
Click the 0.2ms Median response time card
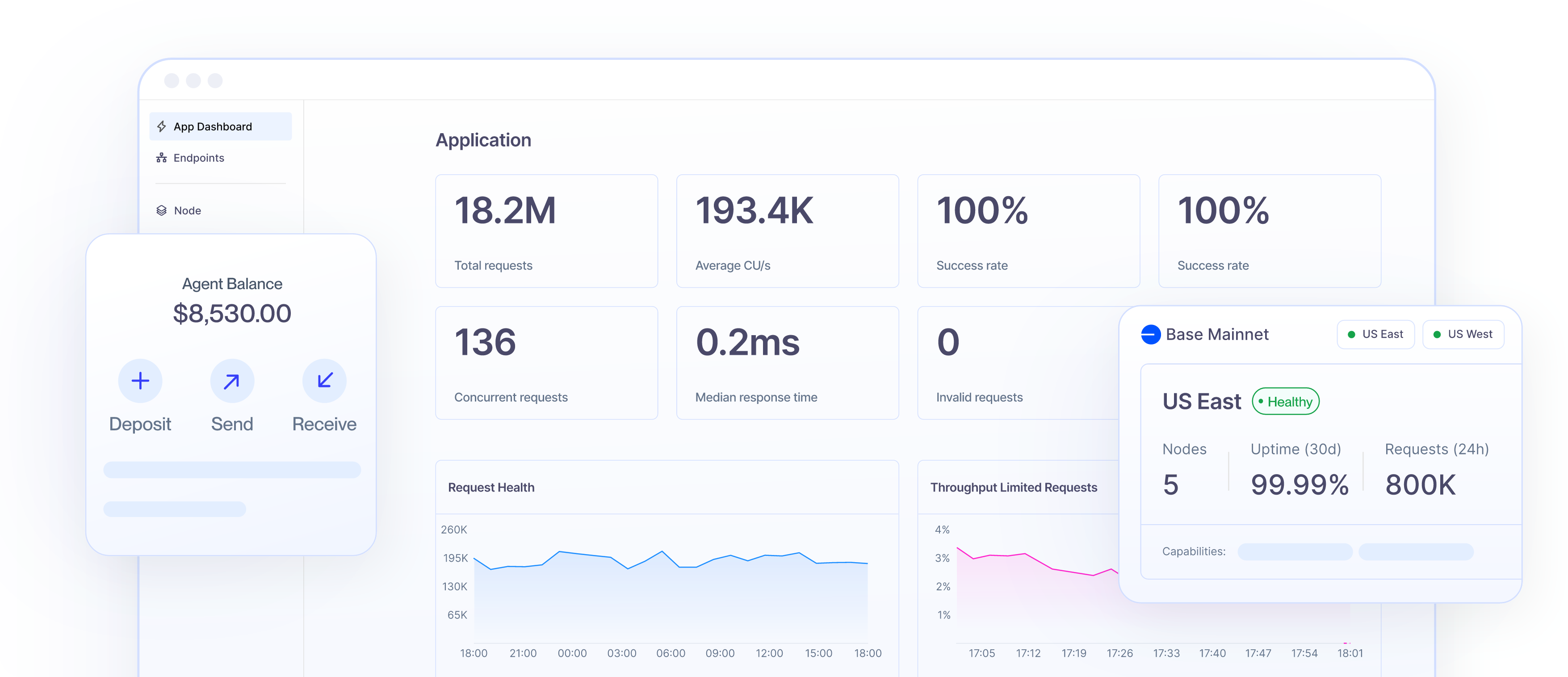788,363
